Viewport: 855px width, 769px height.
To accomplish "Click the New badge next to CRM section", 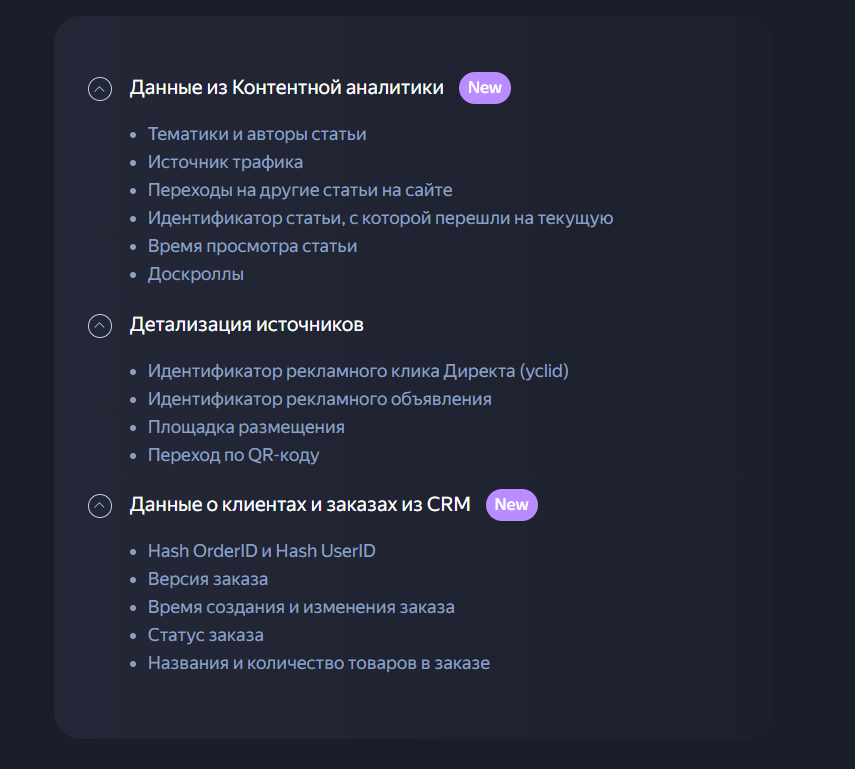I will (x=511, y=505).
